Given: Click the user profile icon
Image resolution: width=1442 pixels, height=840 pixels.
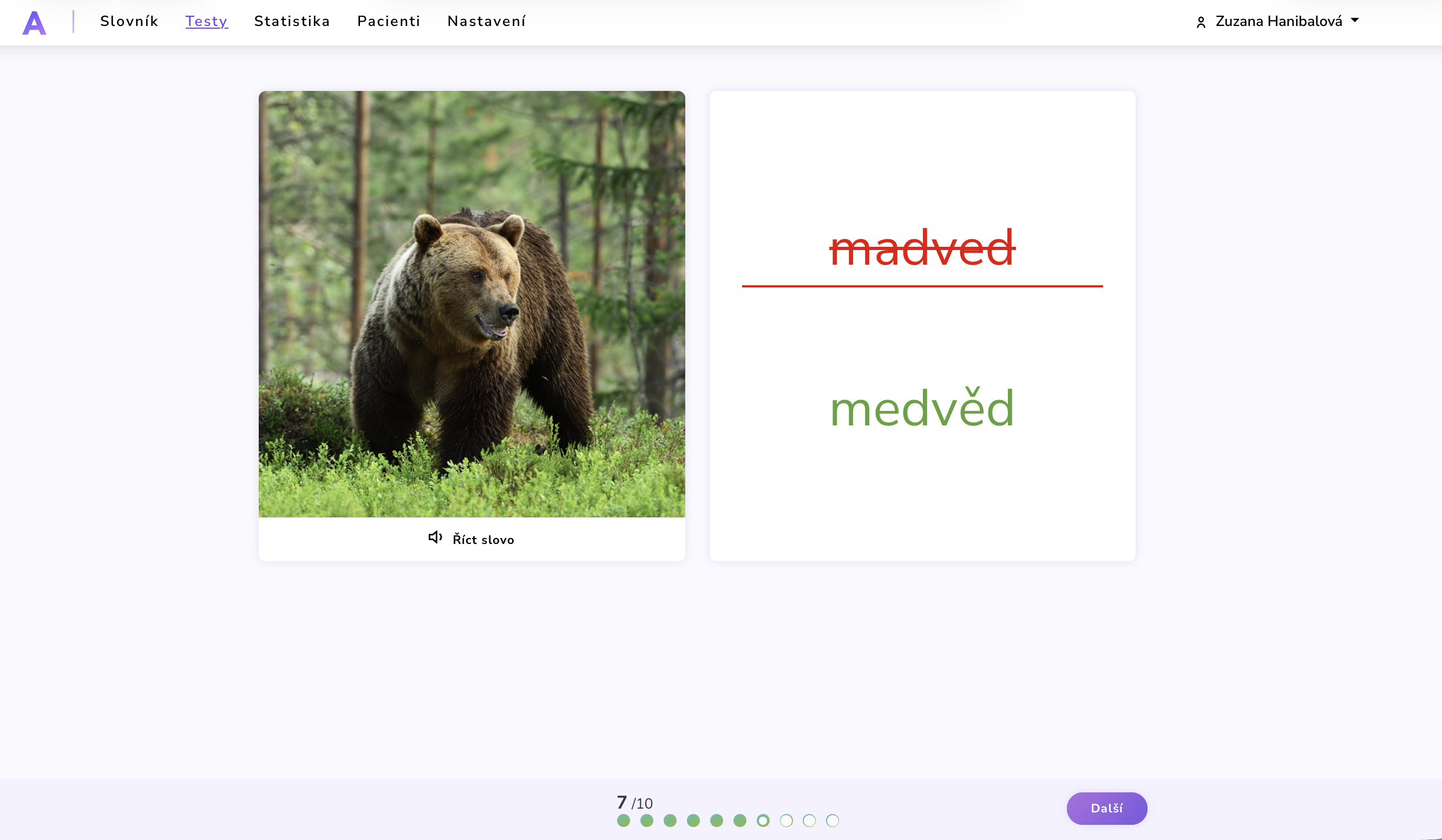Looking at the screenshot, I should pos(1201,22).
